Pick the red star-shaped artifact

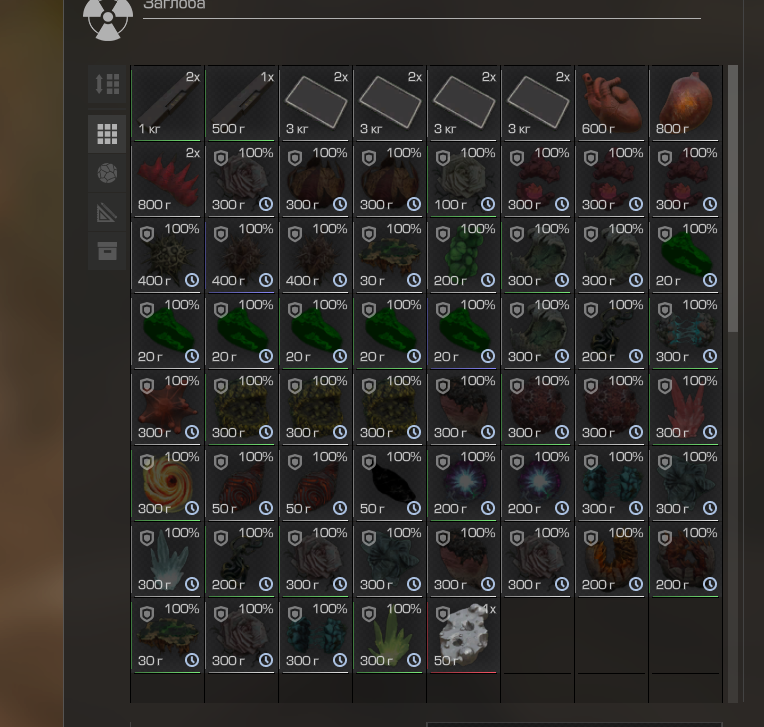[x=167, y=408]
